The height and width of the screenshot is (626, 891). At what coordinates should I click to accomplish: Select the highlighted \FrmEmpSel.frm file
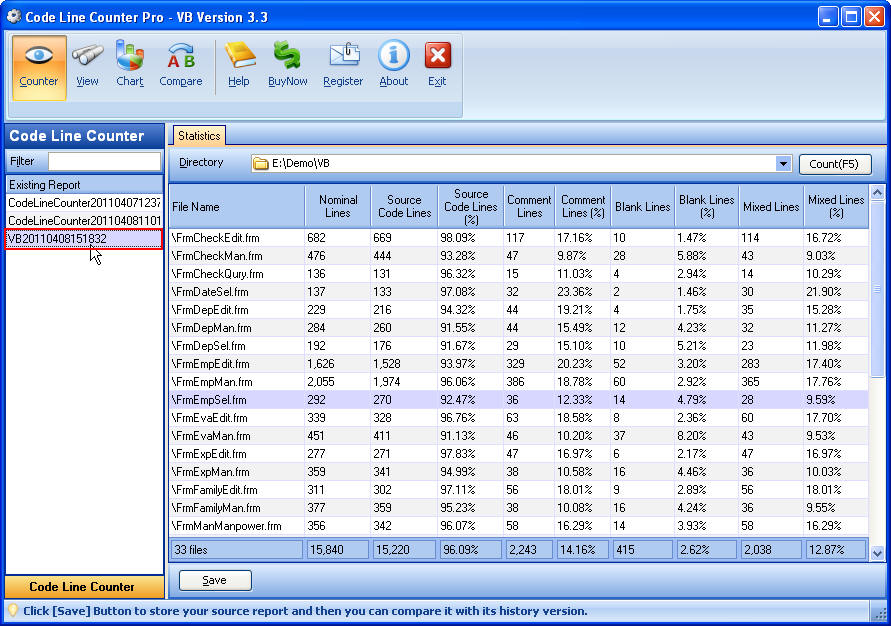point(519,400)
